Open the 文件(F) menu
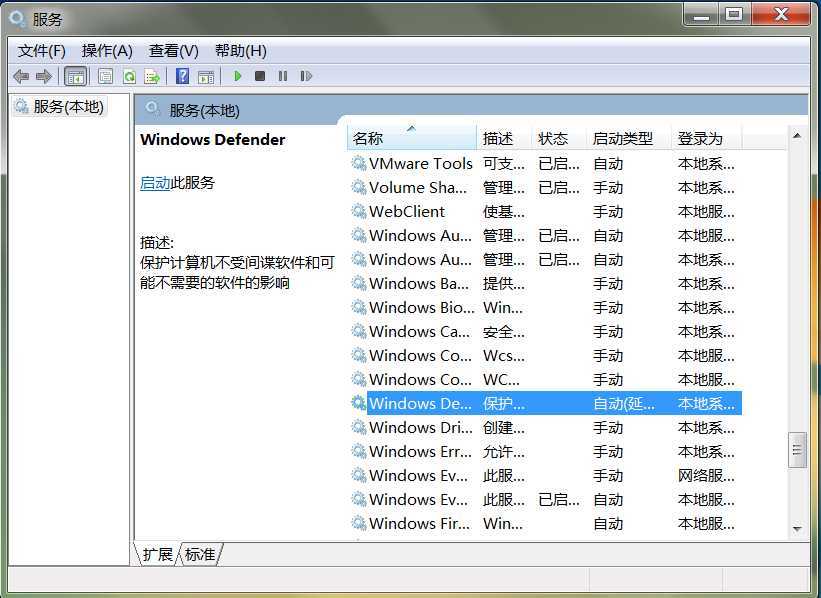 [x=42, y=51]
